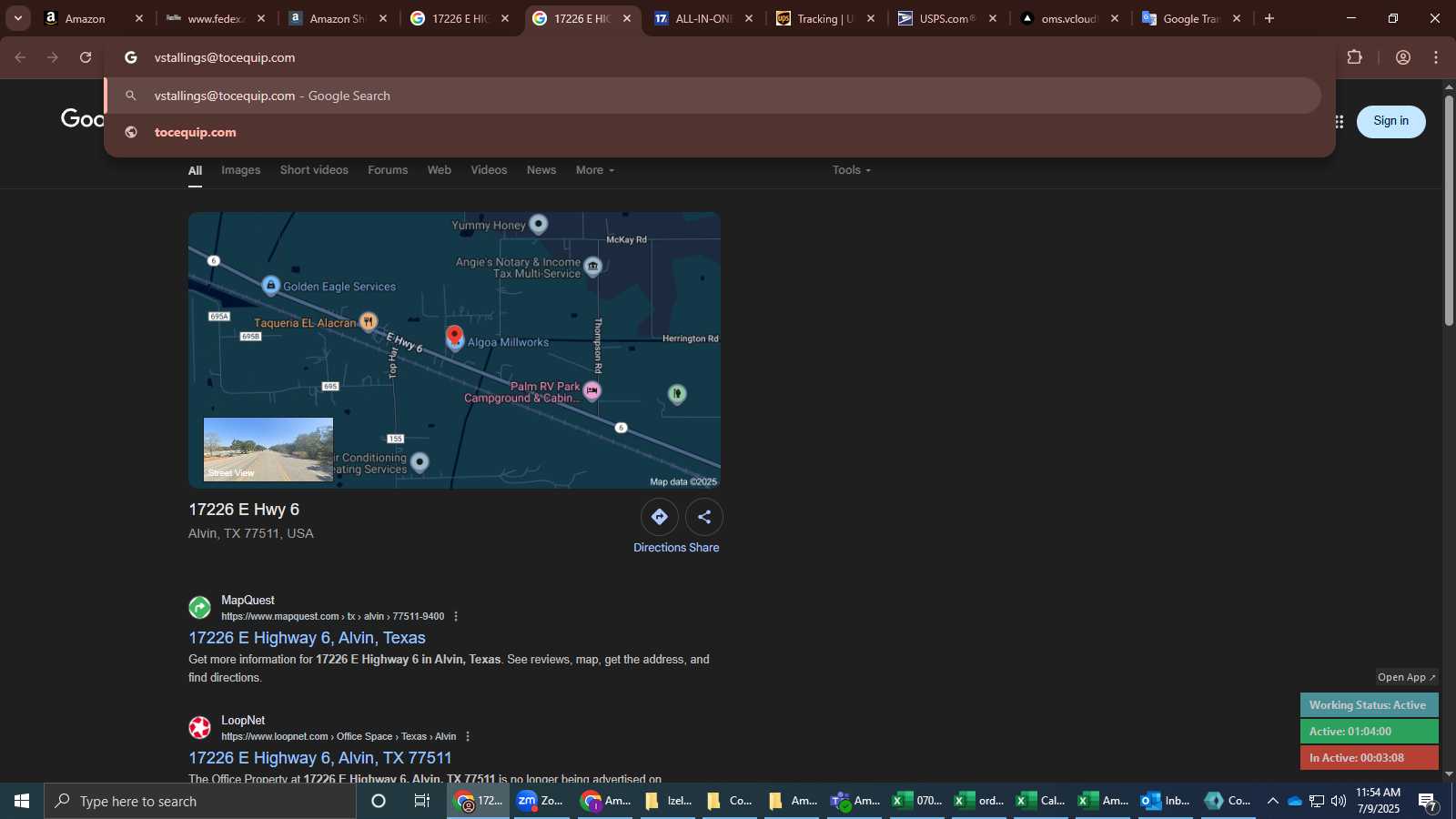Show hidden system tray icons
Screen dimensions: 1456x819
coord(1272,801)
